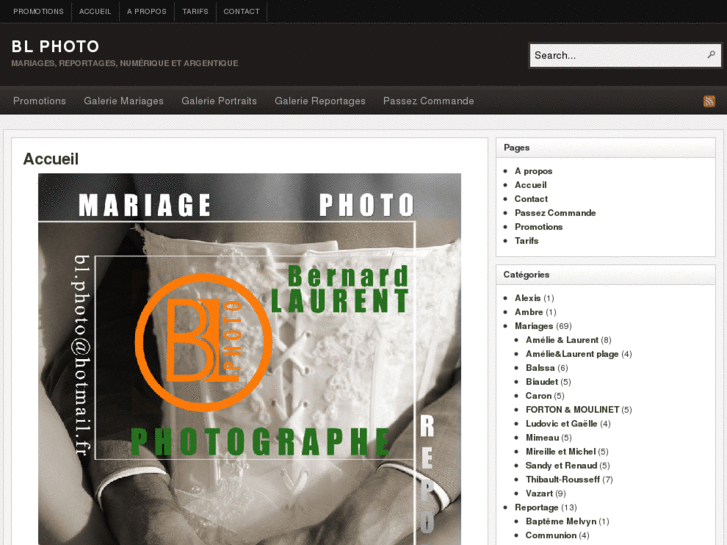This screenshot has height=545, width=727.
Task: Open the Ambre category
Action: tap(529, 312)
